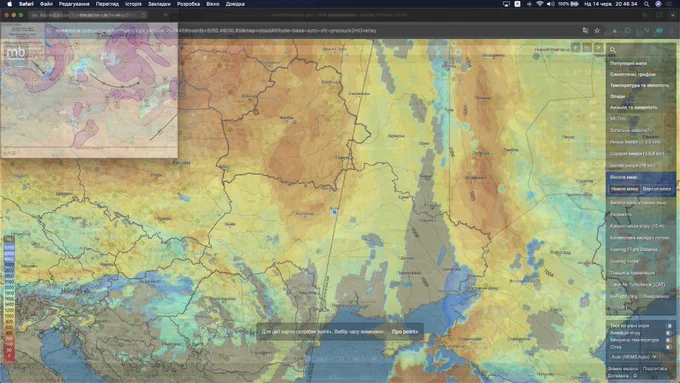
Task: Zoom in the map with plus button
Action: pyautogui.click(x=575, y=48)
